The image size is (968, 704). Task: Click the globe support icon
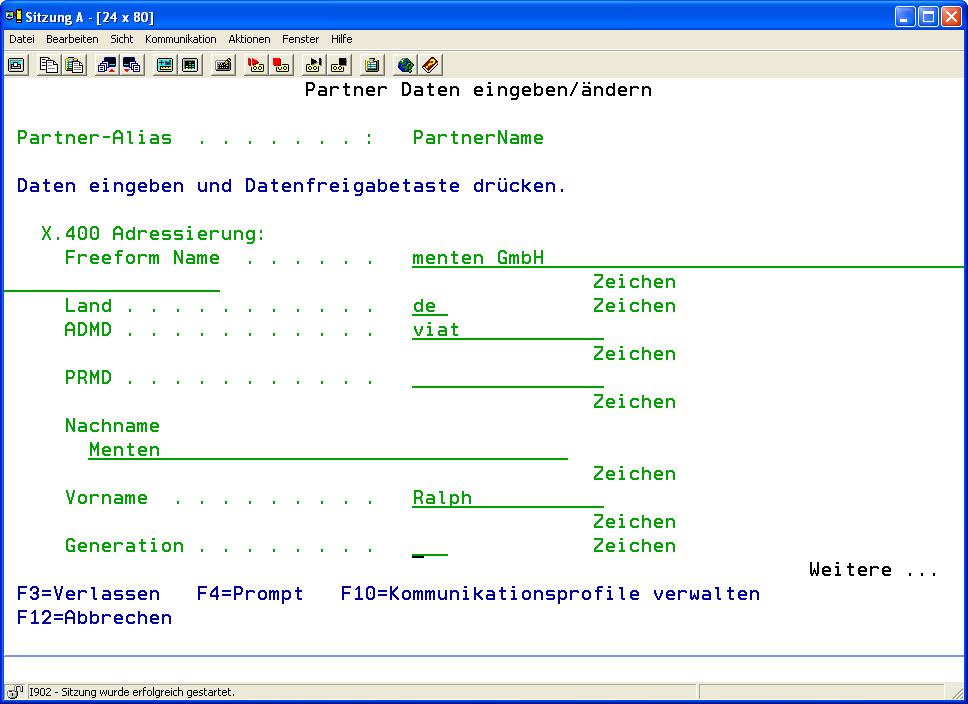coord(405,65)
